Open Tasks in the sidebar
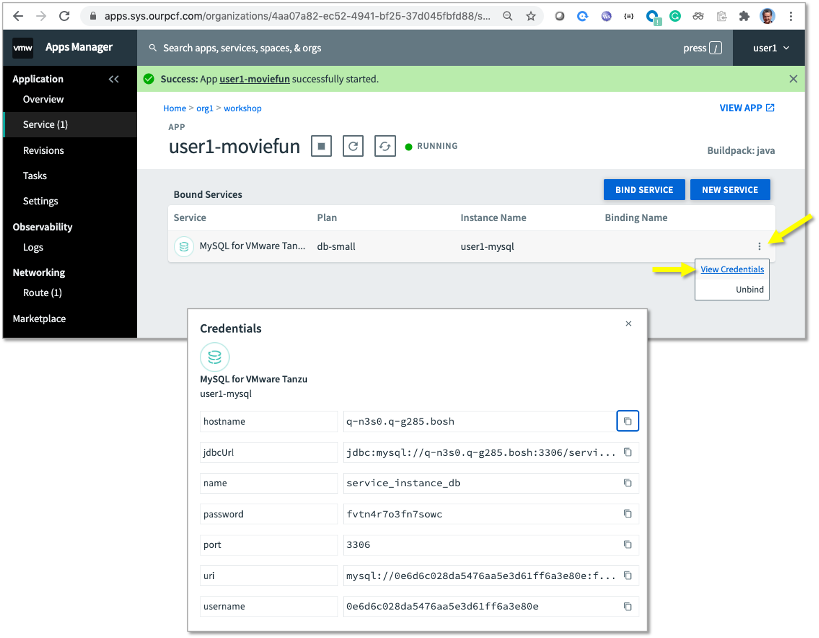The width and height of the screenshot is (819, 638). (x=34, y=176)
